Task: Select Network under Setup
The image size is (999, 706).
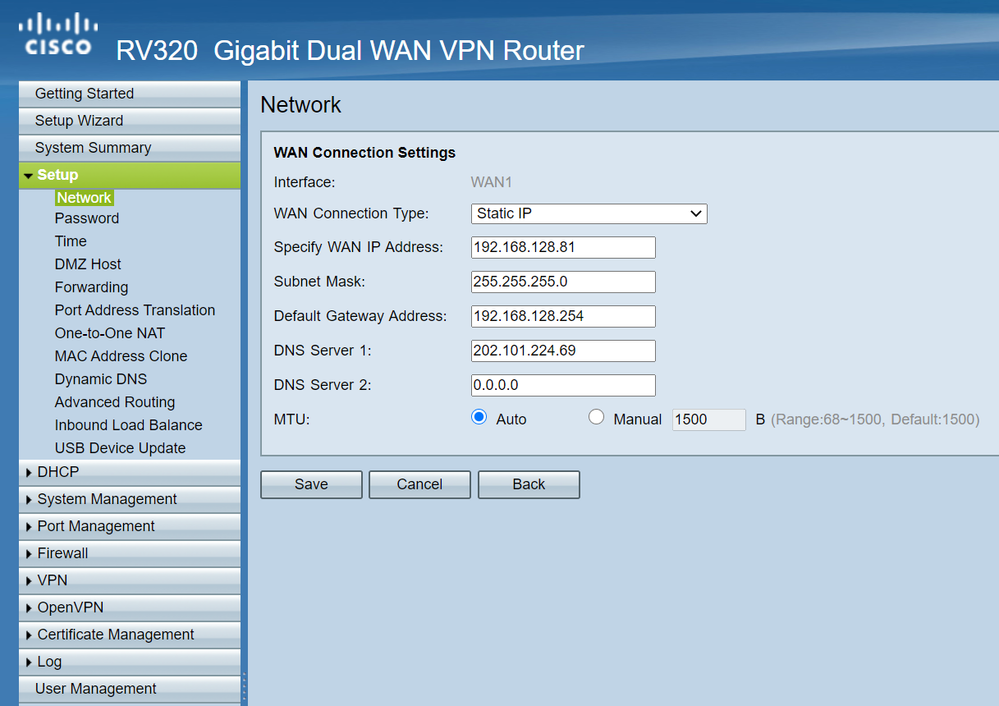Action: [84, 198]
